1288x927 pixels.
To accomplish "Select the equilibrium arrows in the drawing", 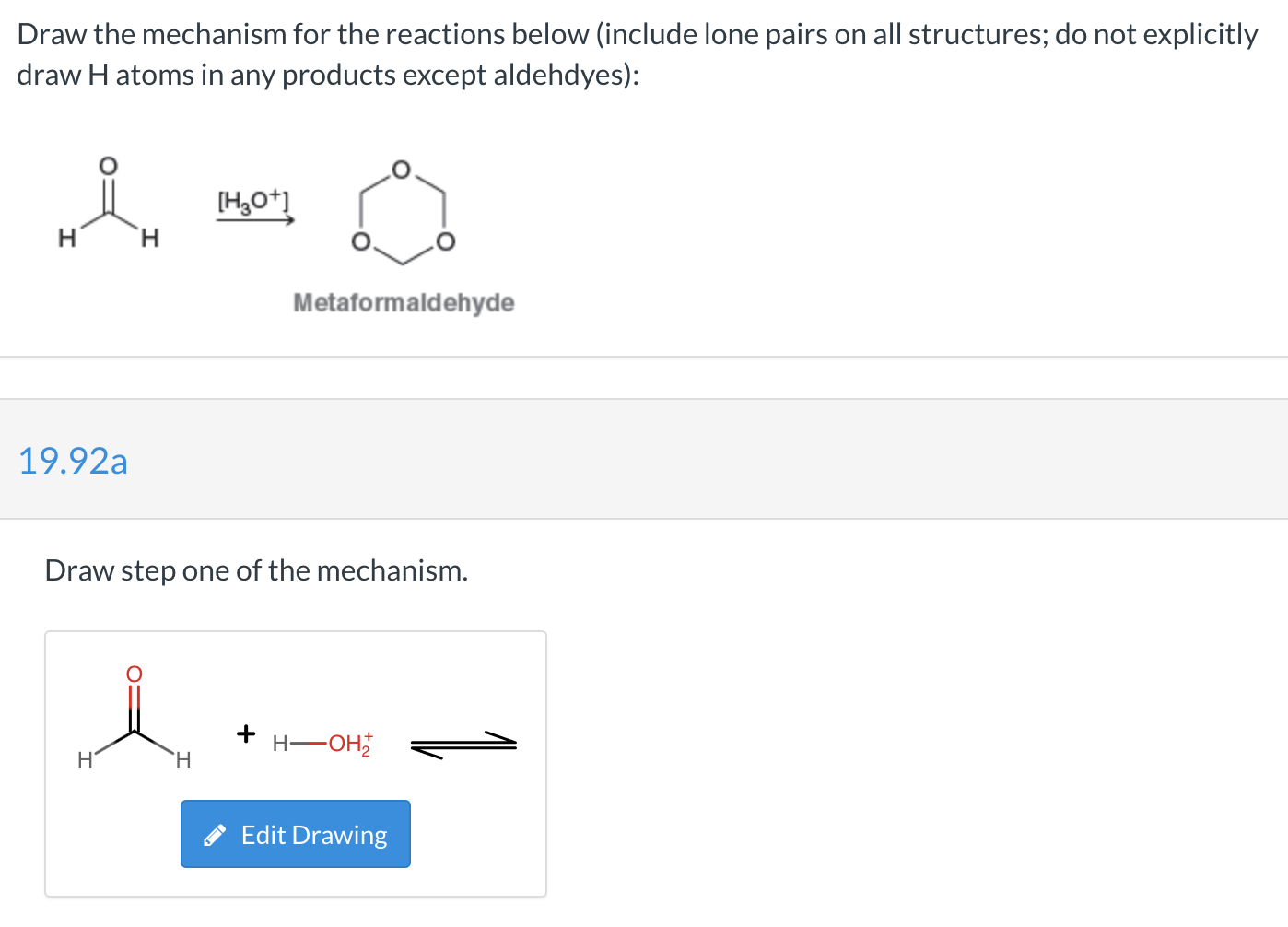I will pos(463,743).
